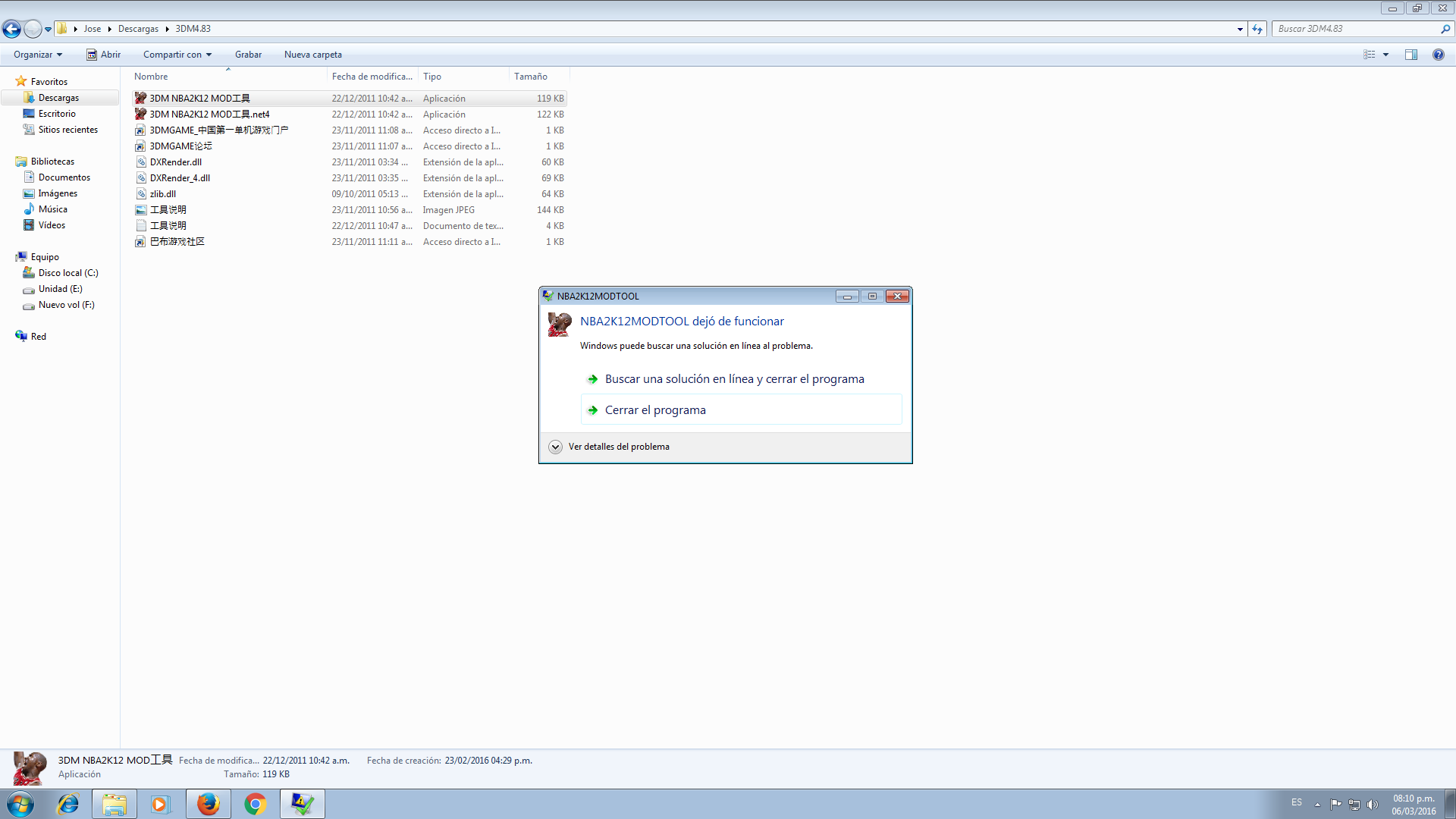The image size is (1456, 819).
Task: Launch Internet Explorer from taskbar
Action: pyautogui.click(x=68, y=804)
